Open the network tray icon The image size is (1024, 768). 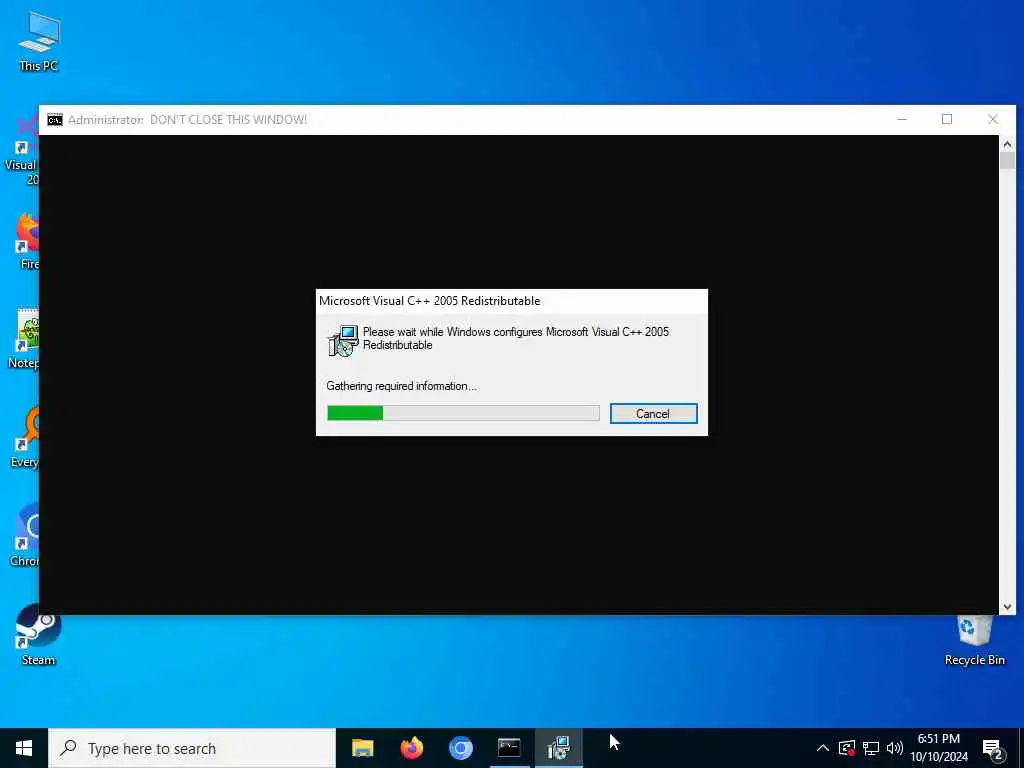(871, 748)
